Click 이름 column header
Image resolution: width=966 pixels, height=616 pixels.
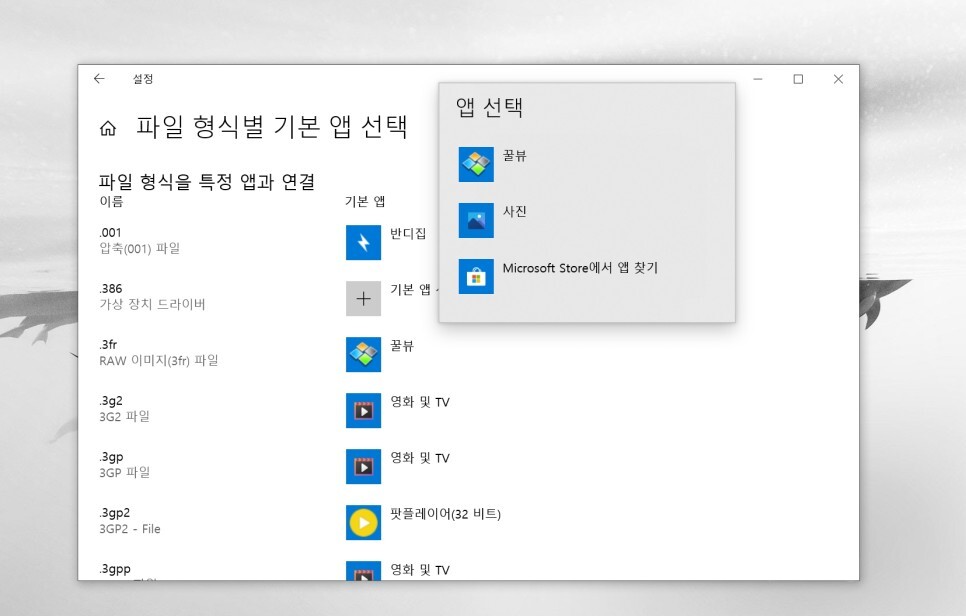coord(112,201)
